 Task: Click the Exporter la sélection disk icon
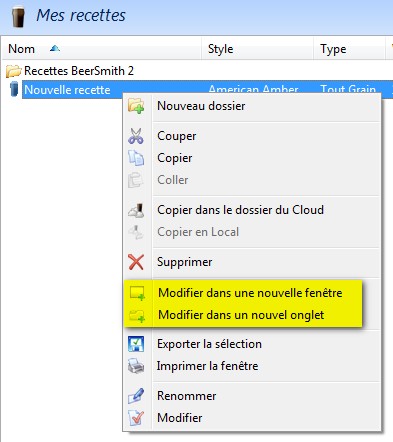pos(136,344)
